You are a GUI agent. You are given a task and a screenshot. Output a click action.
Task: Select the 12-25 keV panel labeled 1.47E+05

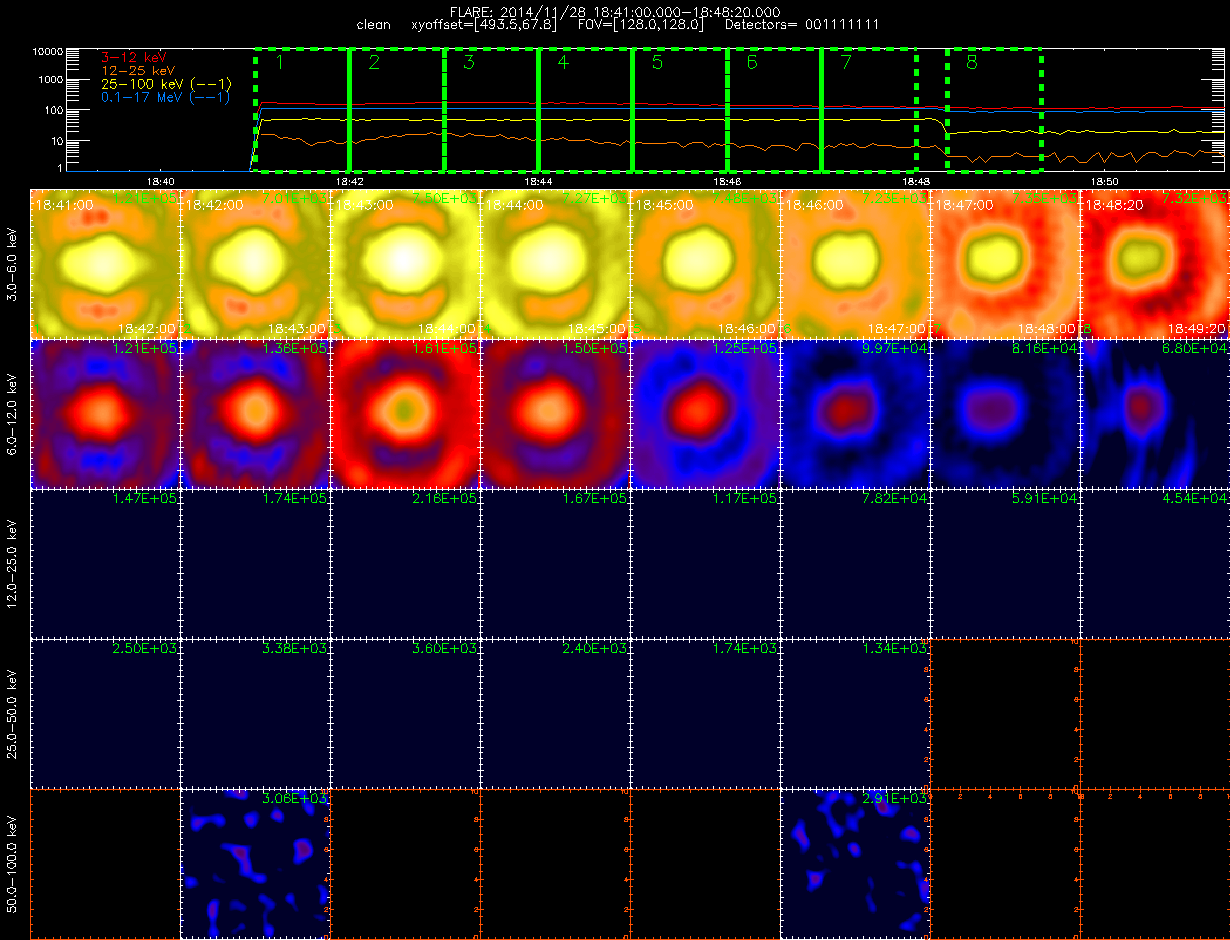106,564
